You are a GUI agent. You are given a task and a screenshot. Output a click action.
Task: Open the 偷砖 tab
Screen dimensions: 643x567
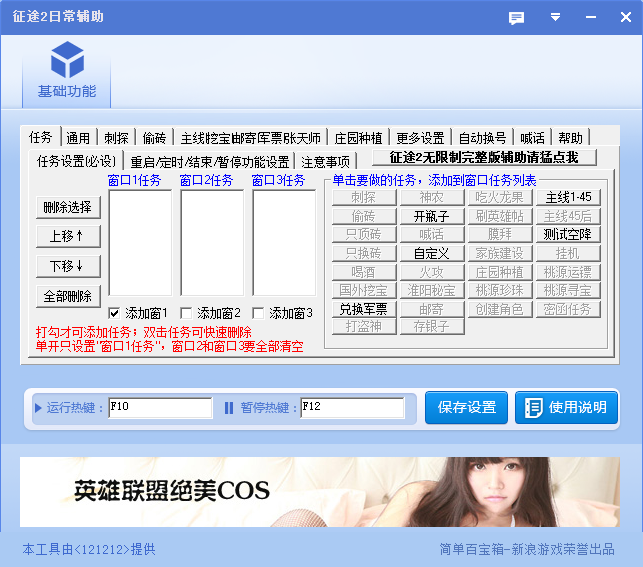(154, 138)
